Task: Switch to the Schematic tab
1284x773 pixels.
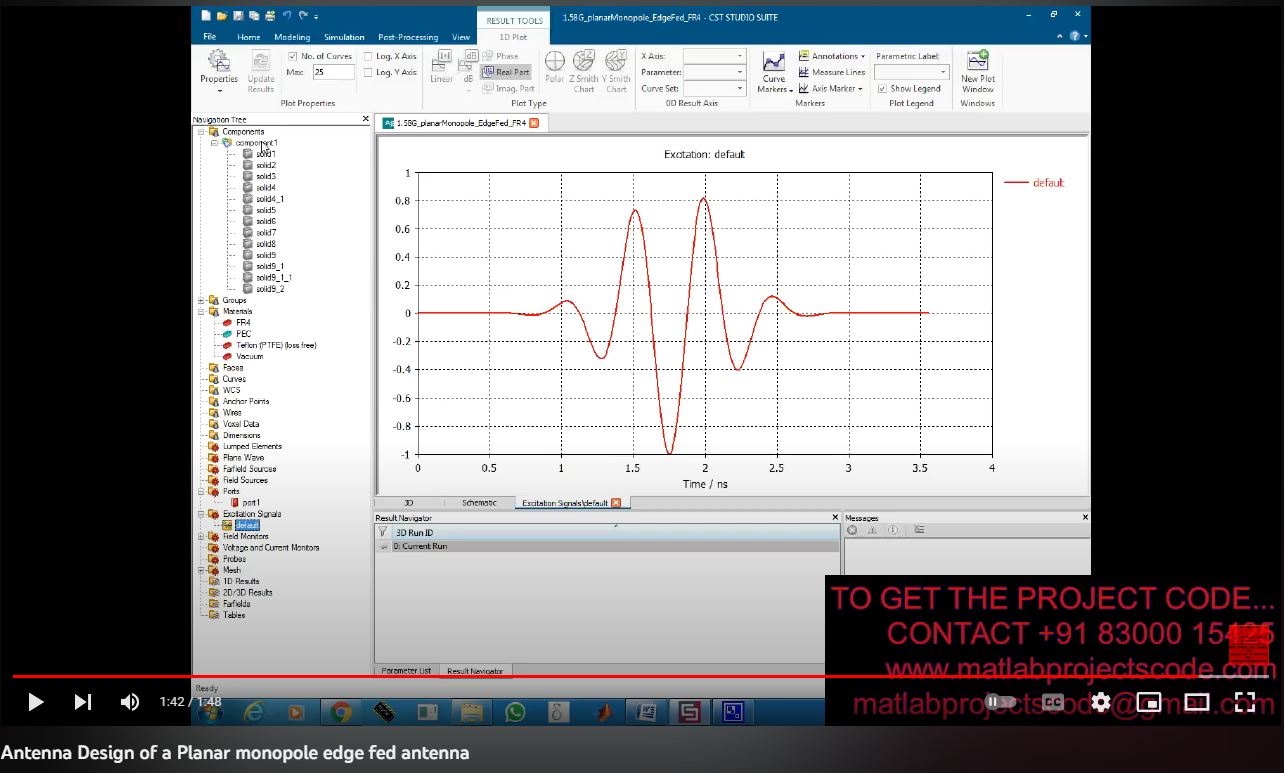Action: (x=479, y=503)
